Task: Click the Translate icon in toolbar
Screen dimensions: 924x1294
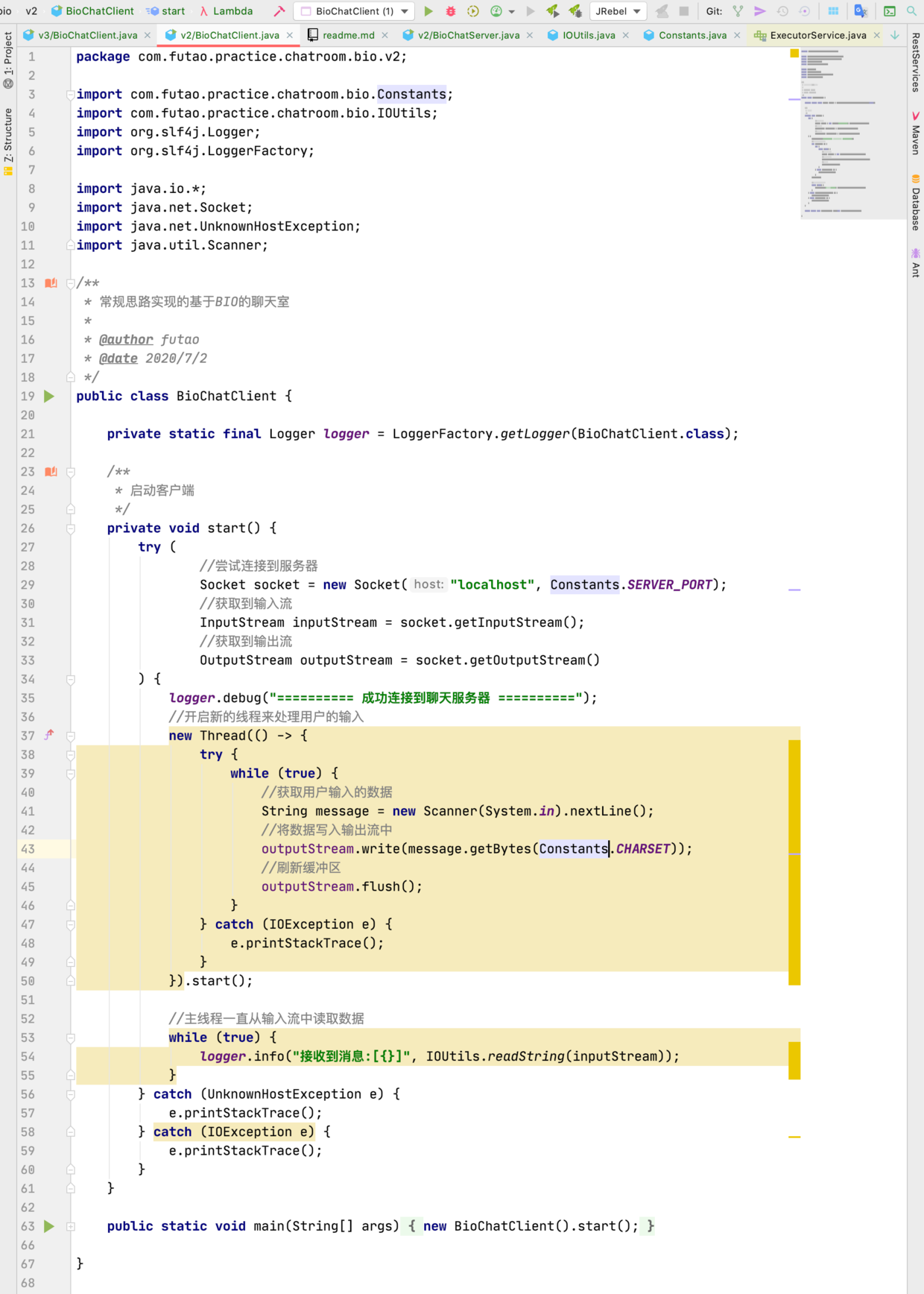Action: (861, 11)
